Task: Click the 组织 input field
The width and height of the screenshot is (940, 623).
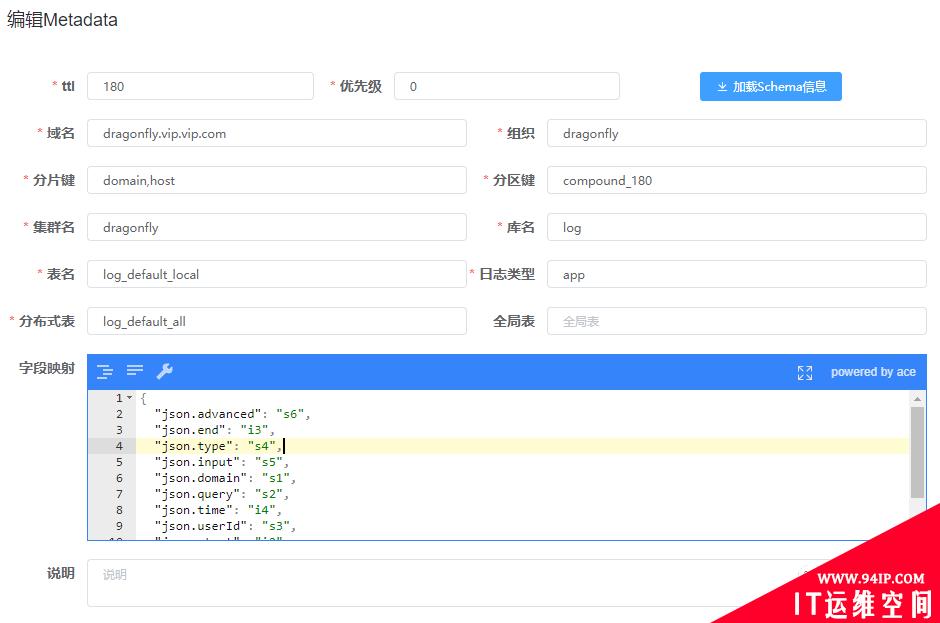Action: pos(737,133)
